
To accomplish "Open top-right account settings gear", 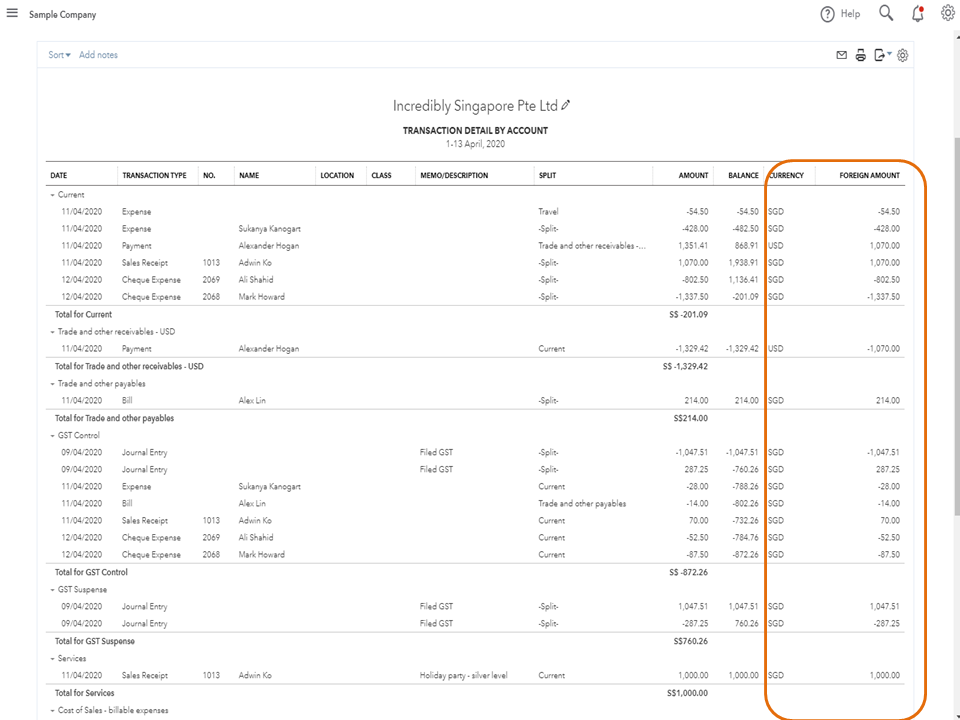I will pos(948,13).
